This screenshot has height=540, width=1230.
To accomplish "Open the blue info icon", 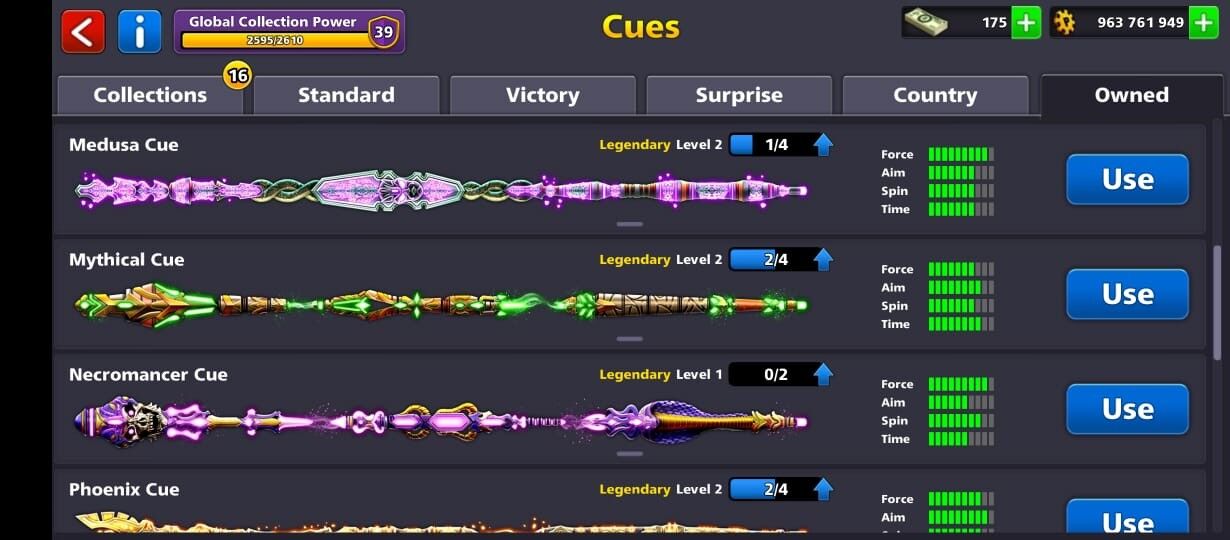I will point(140,31).
